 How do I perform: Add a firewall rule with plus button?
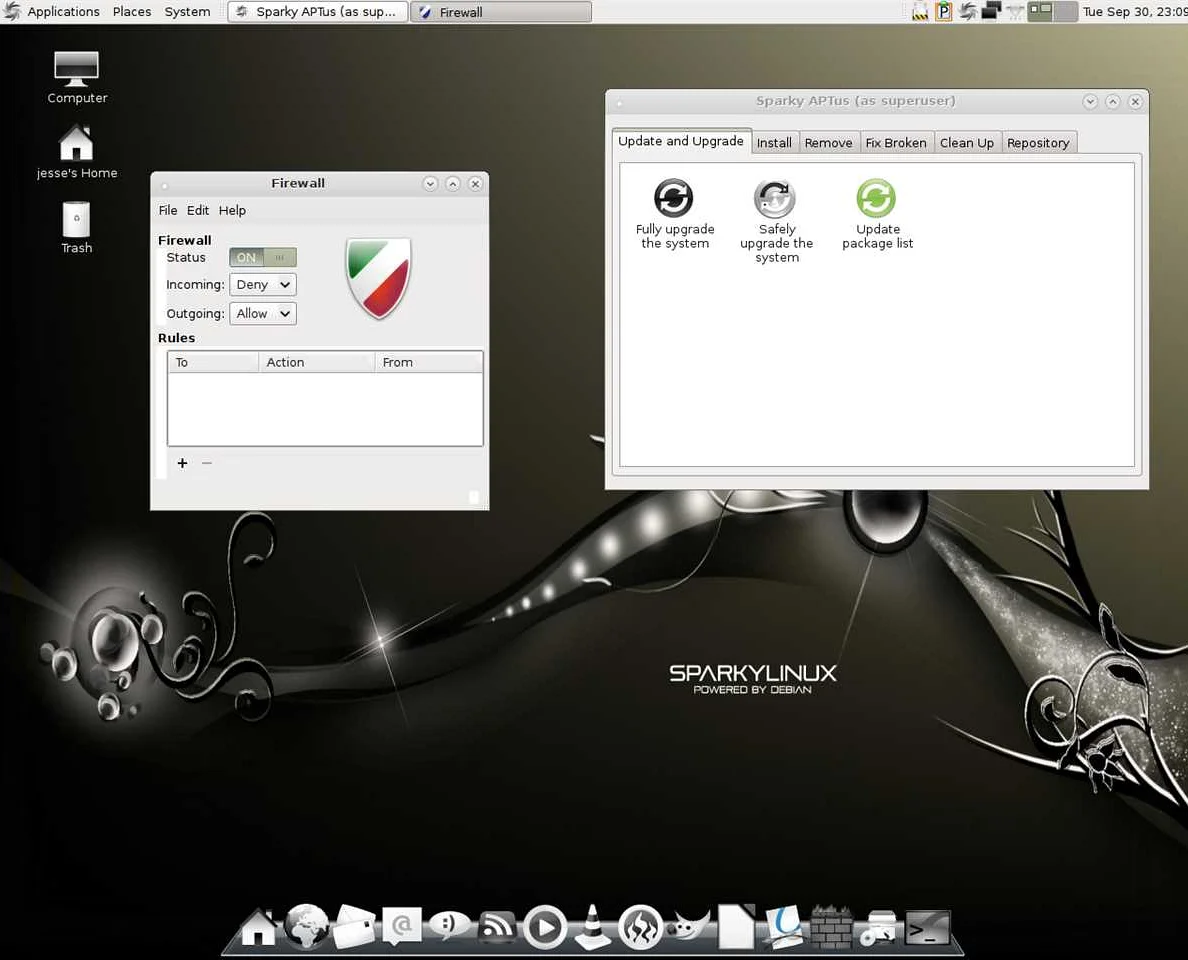point(182,463)
